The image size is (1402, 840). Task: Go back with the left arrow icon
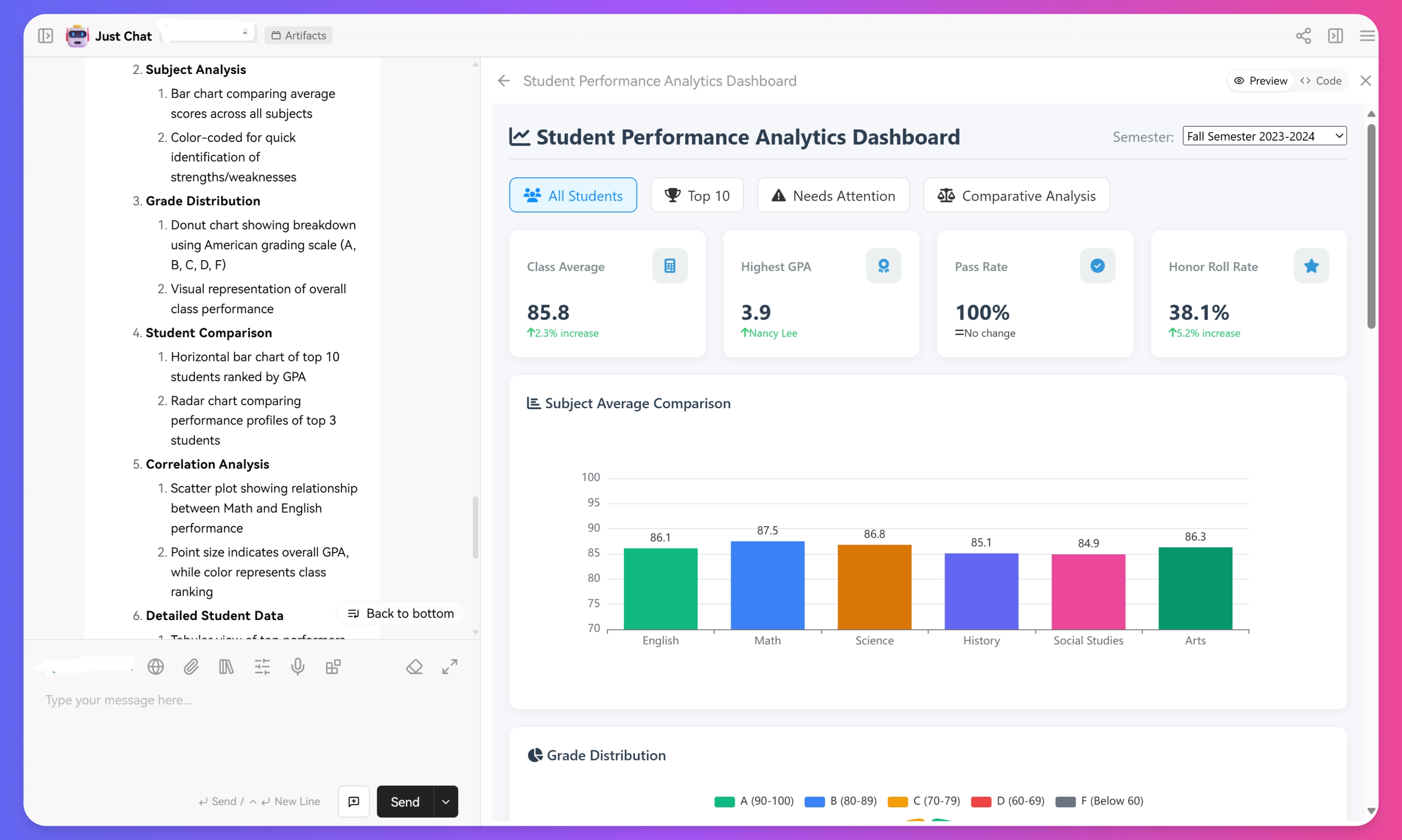(x=504, y=81)
